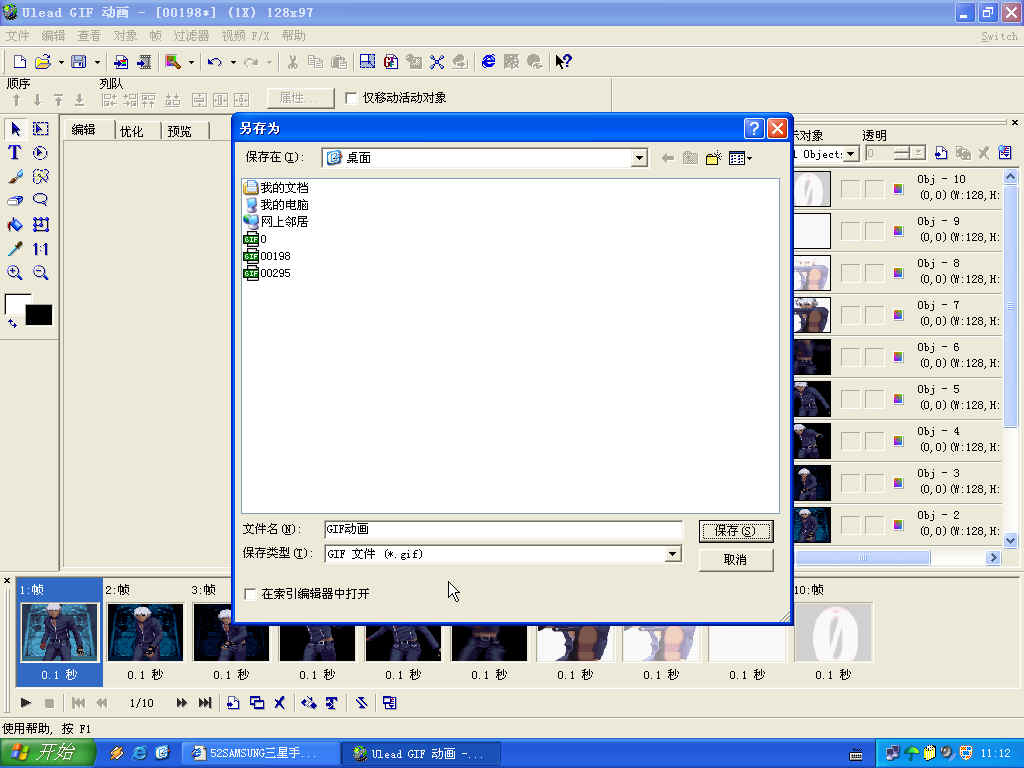This screenshot has height=768, width=1024.
Task: Click the black background color swatch
Action: [39, 315]
